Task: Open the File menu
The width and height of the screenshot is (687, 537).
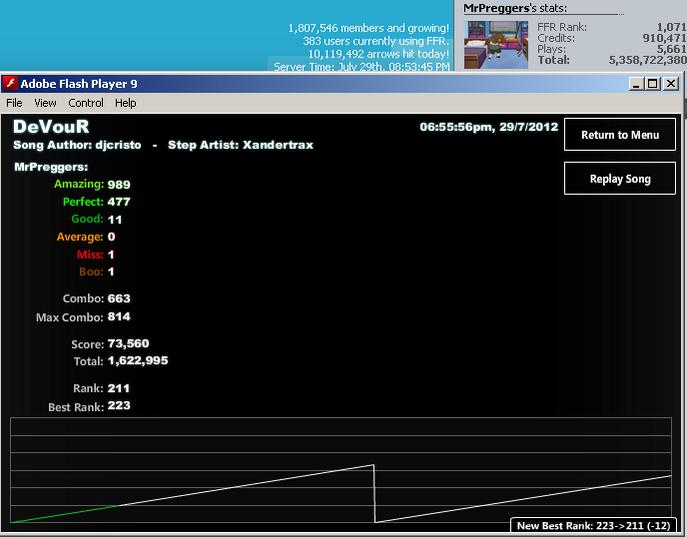Action: pos(14,103)
